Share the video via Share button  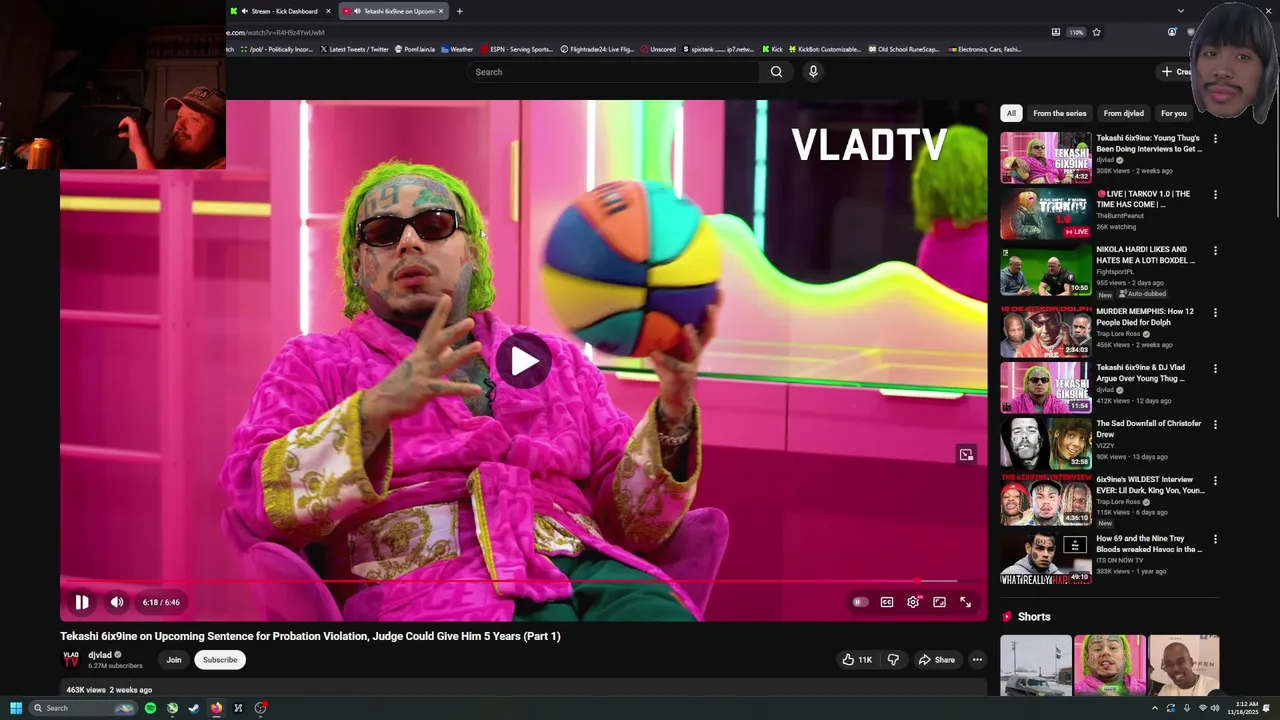point(937,660)
